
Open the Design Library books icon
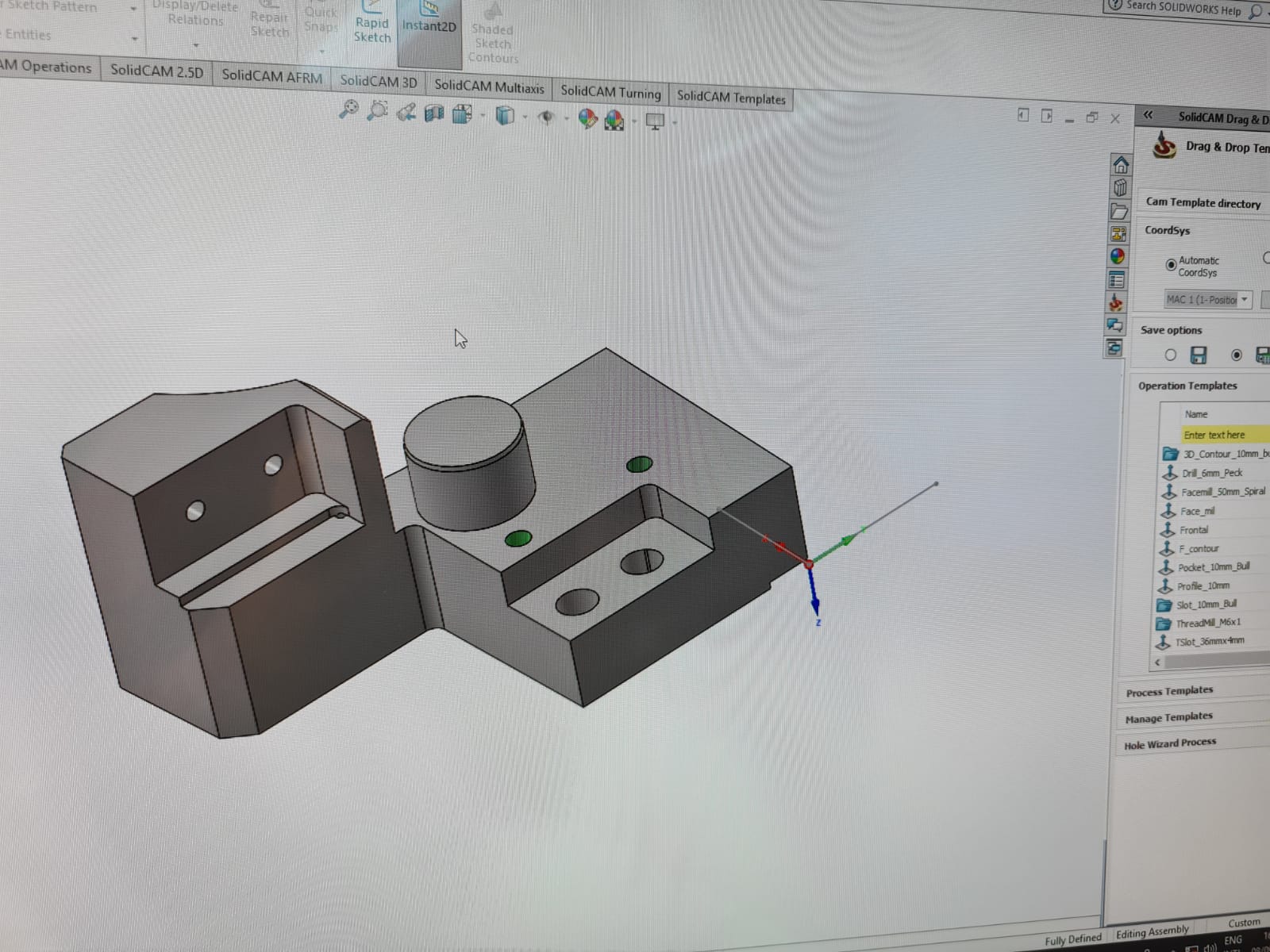tap(1120, 188)
